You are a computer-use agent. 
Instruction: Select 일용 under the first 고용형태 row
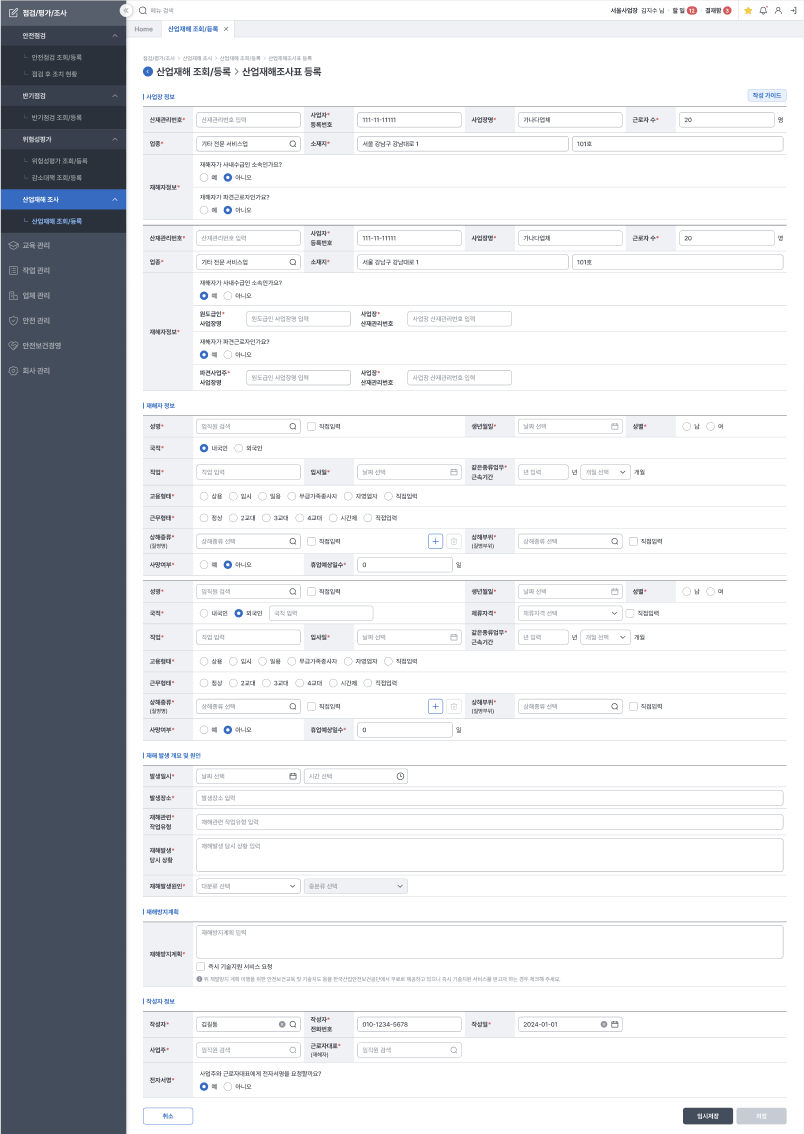(x=262, y=495)
